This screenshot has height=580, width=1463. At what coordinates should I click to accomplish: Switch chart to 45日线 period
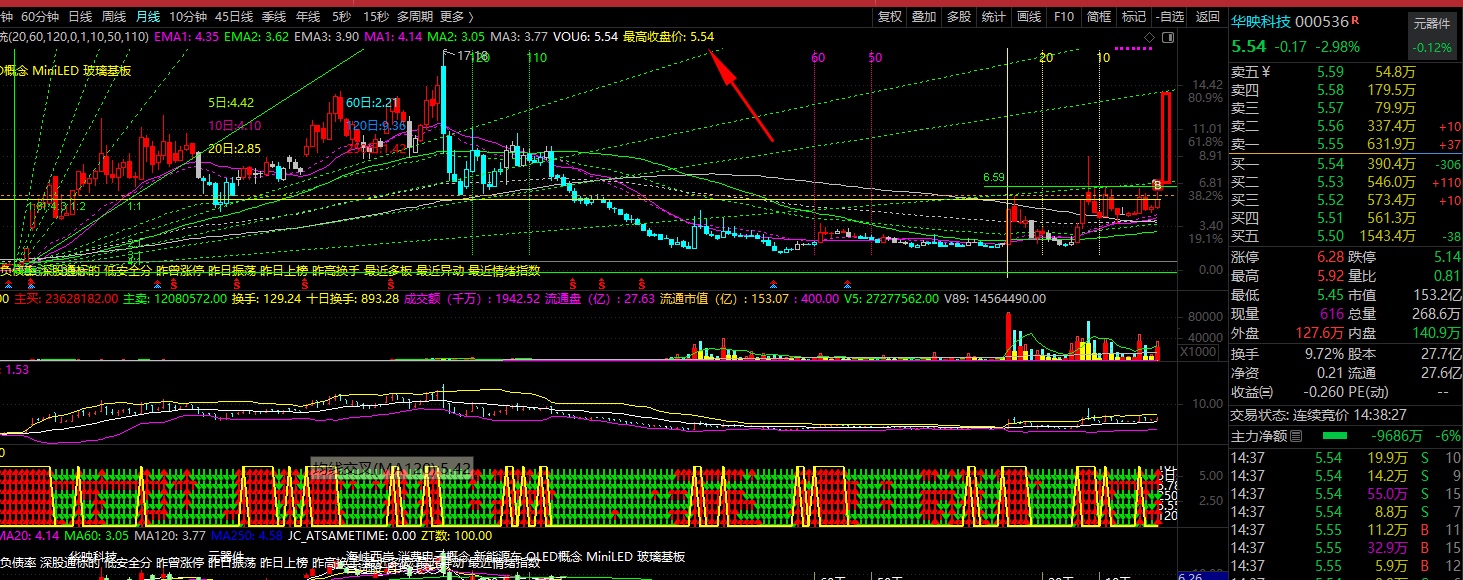click(x=234, y=16)
